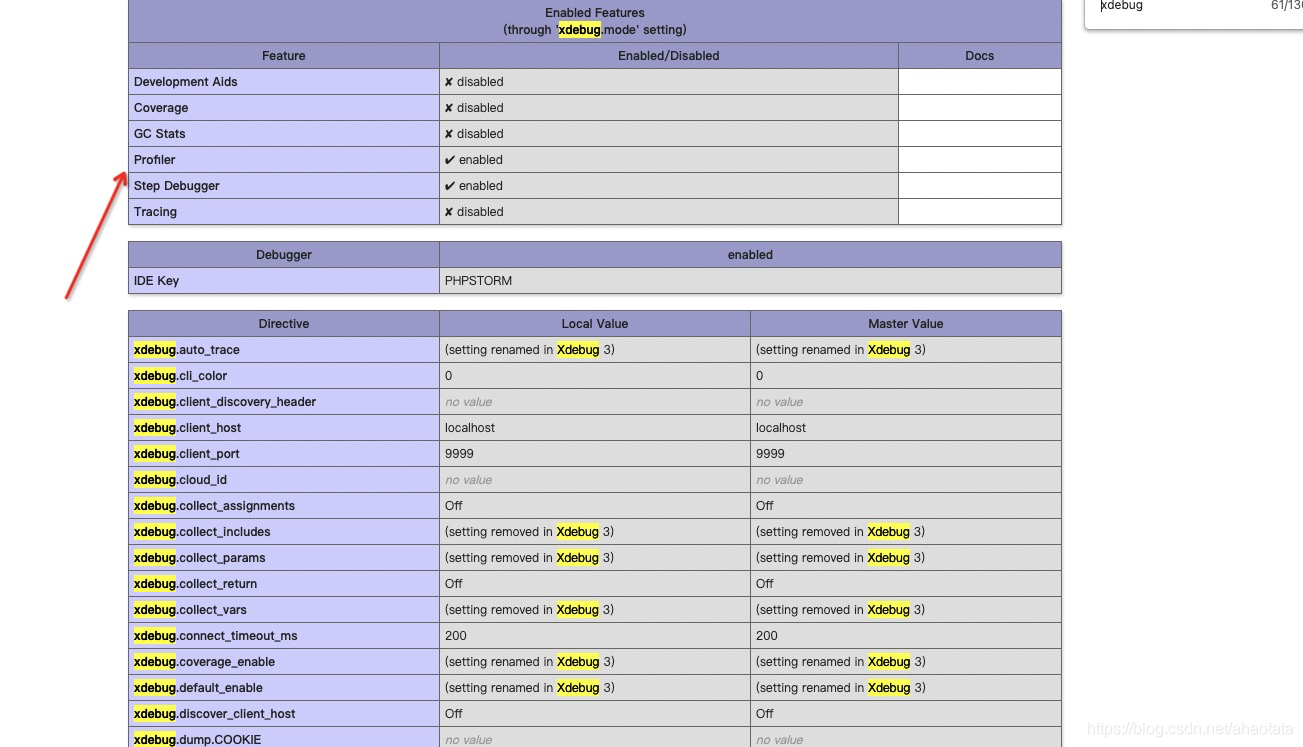
Task: Click the Directive column header
Action: coord(284,324)
